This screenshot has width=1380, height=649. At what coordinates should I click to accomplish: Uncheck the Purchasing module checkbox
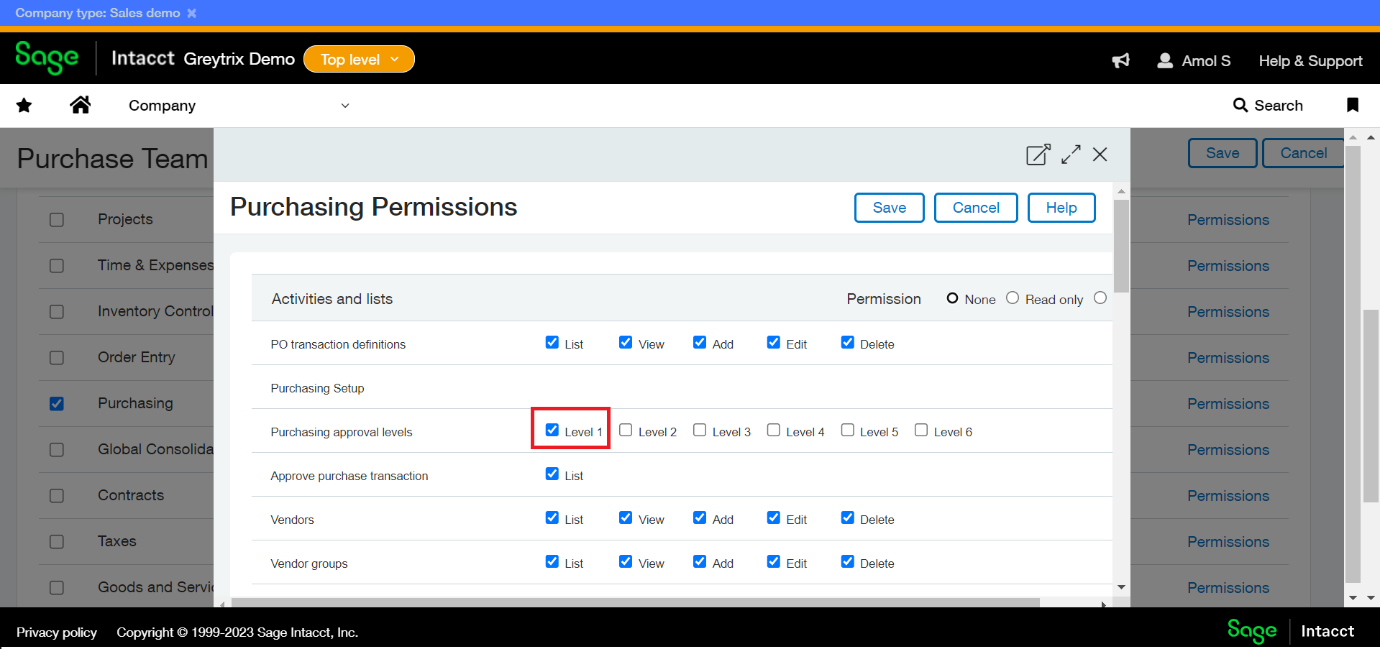(x=57, y=404)
